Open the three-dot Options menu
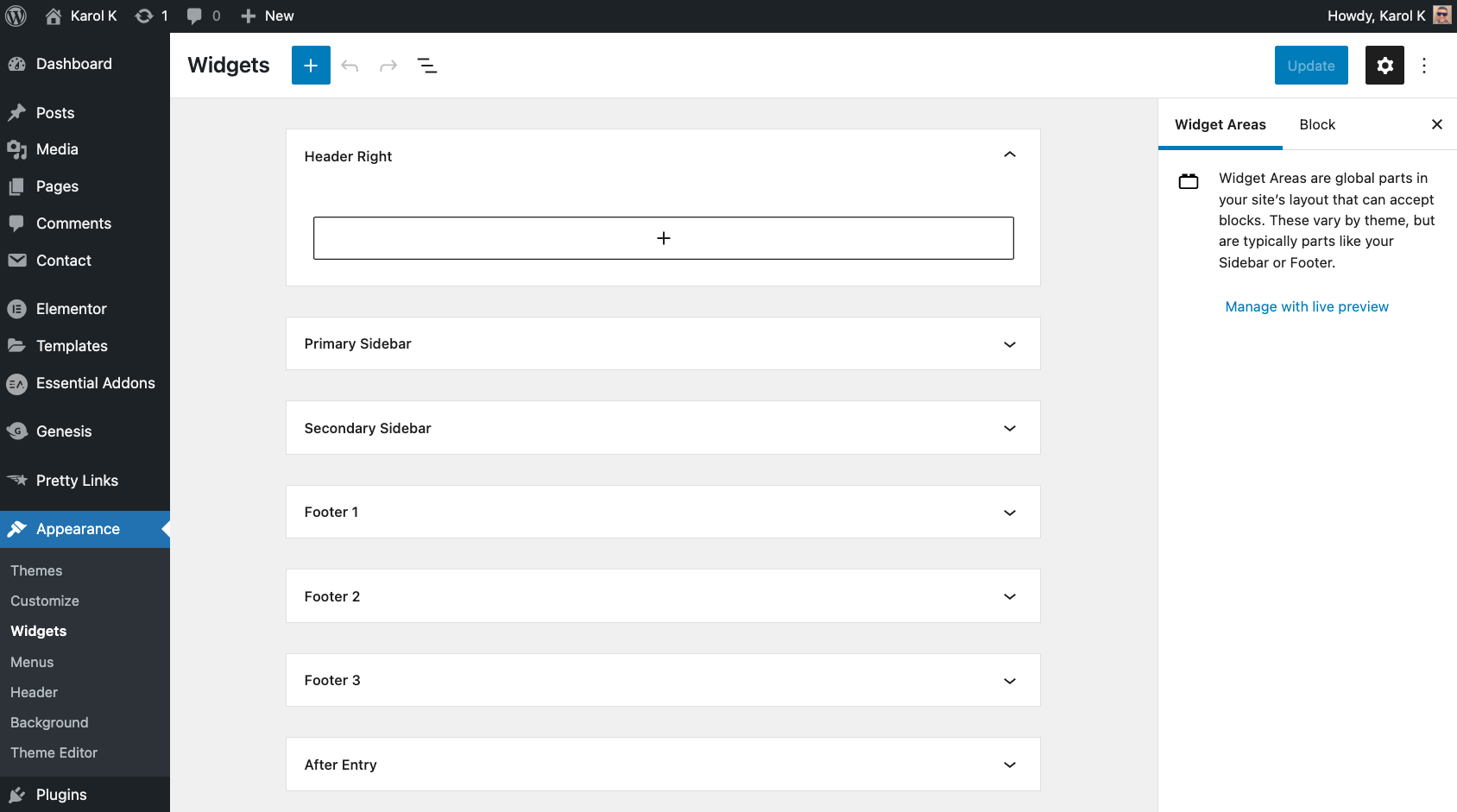The height and width of the screenshot is (812, 1457). point(1424,66)
